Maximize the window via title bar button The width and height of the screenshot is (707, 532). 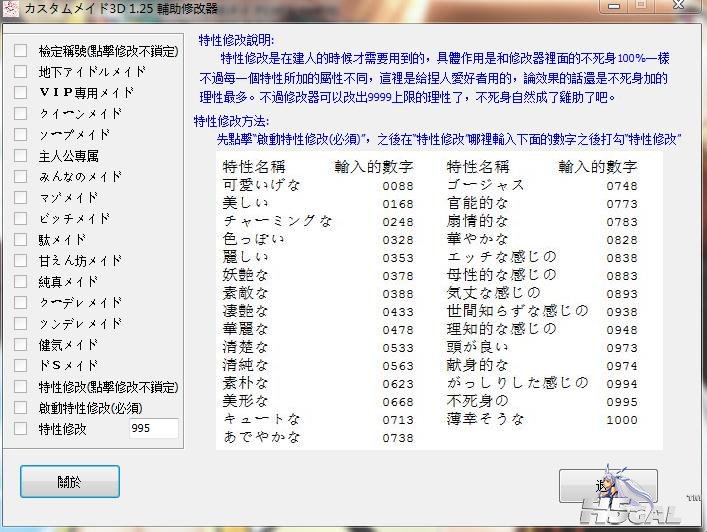point(641,5)
